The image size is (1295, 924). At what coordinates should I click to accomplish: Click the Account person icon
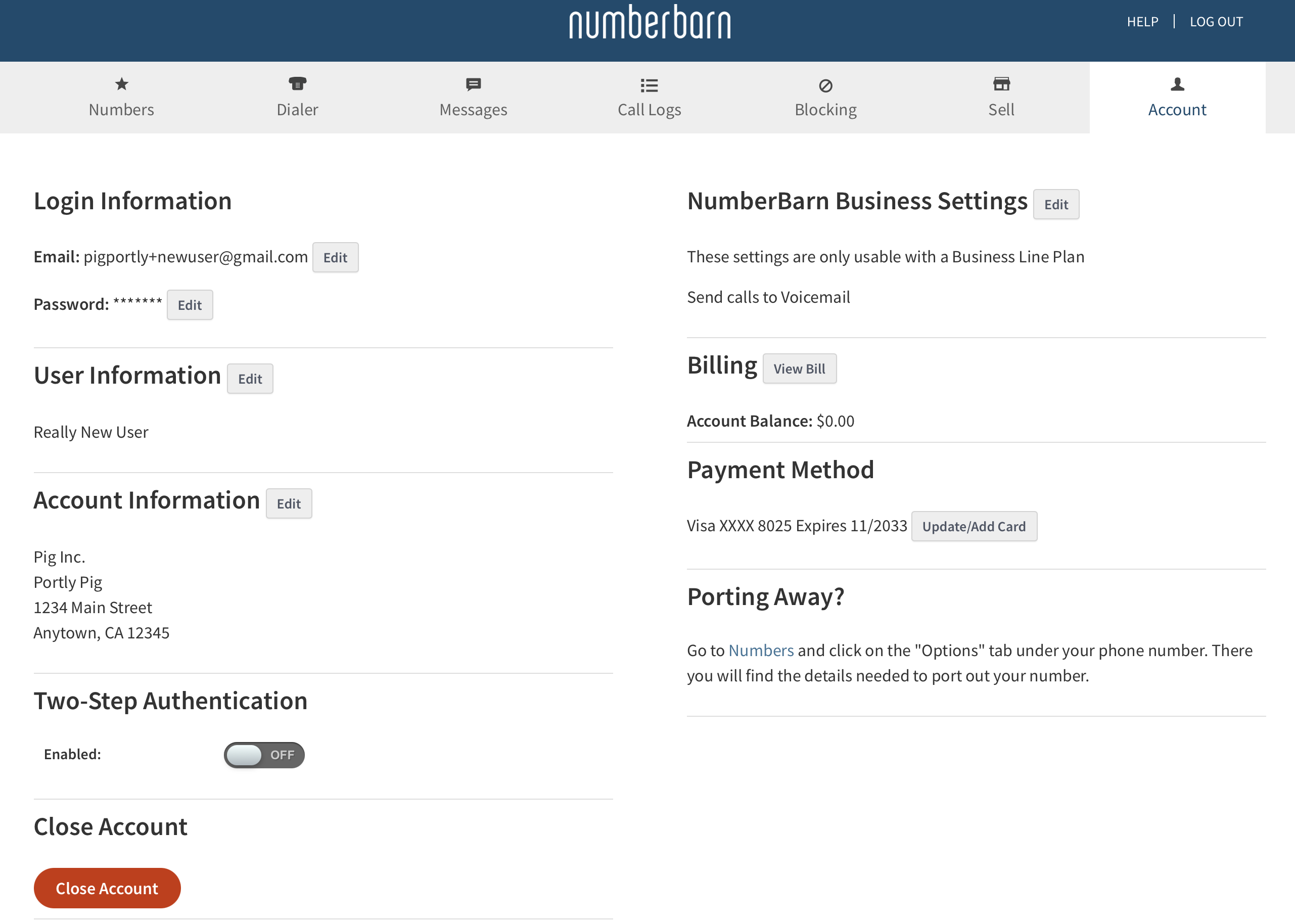1177,84
